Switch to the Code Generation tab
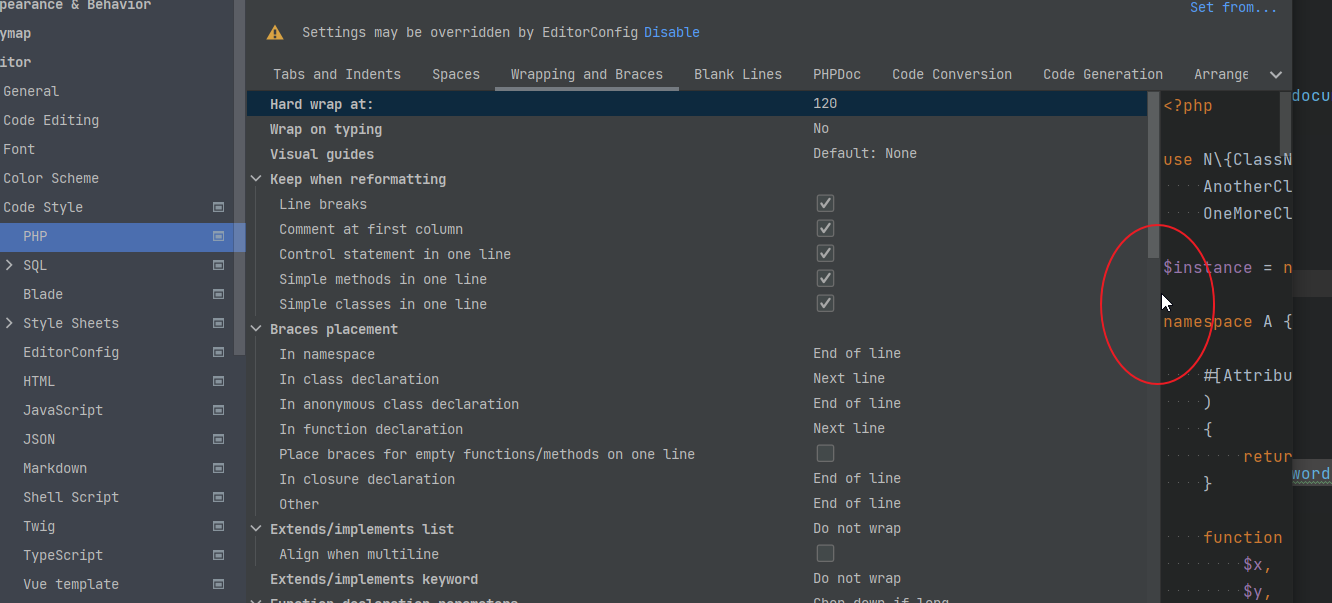 [x=1103, y=74]
